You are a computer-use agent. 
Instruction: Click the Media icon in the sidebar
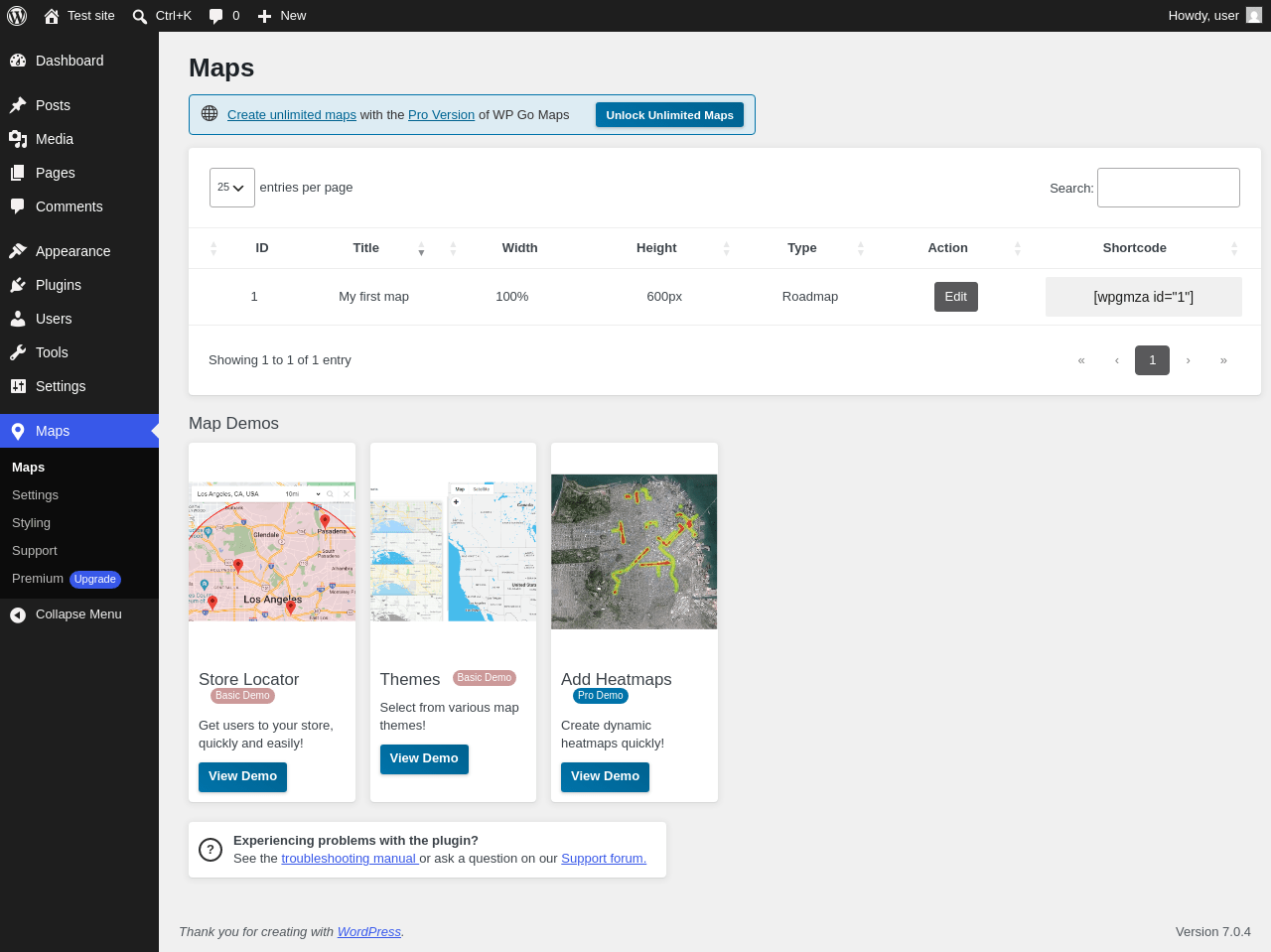click(x=18, y=139)
